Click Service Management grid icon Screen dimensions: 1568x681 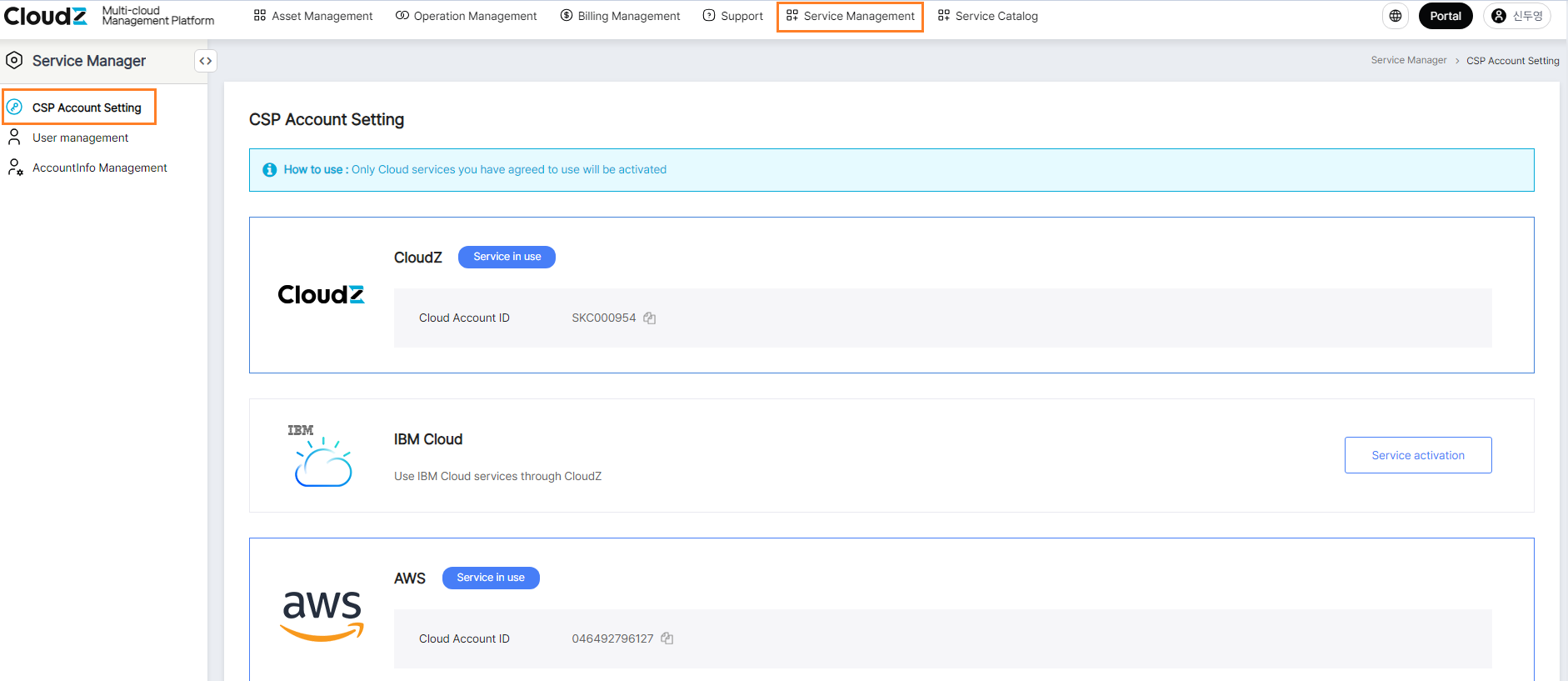pos(792,15)
